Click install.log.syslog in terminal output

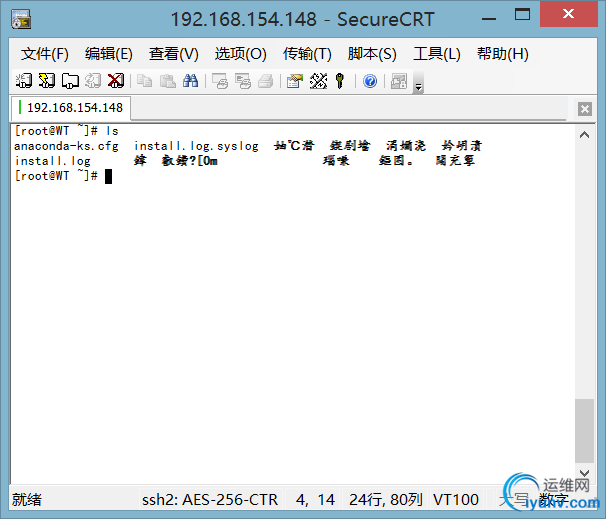pyautogui.click(x=196, y=146)
